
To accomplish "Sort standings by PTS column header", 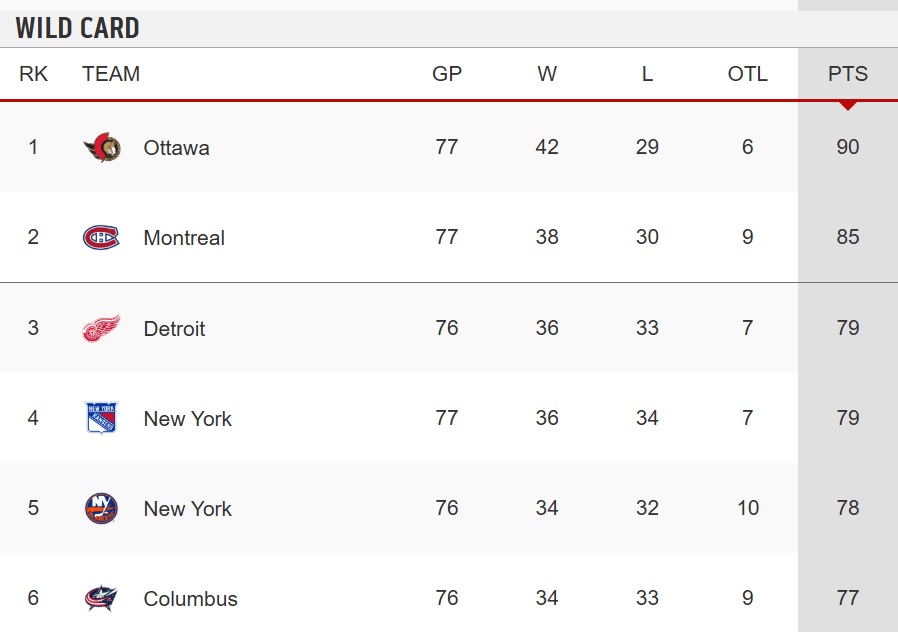I will pyautogui.click(x=848, y=74).
